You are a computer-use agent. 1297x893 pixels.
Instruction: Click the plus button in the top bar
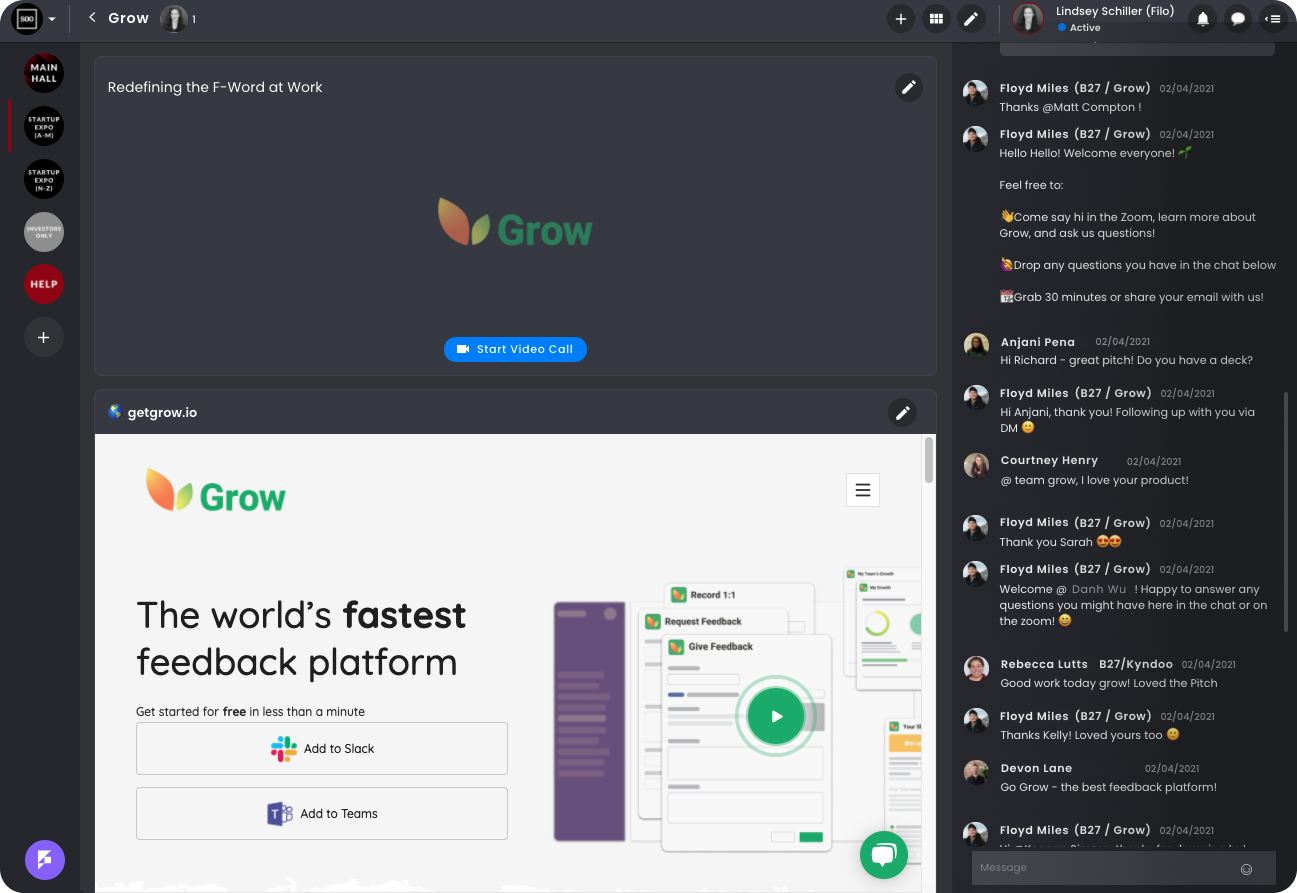pyautogui.click(x=901, y=18)
